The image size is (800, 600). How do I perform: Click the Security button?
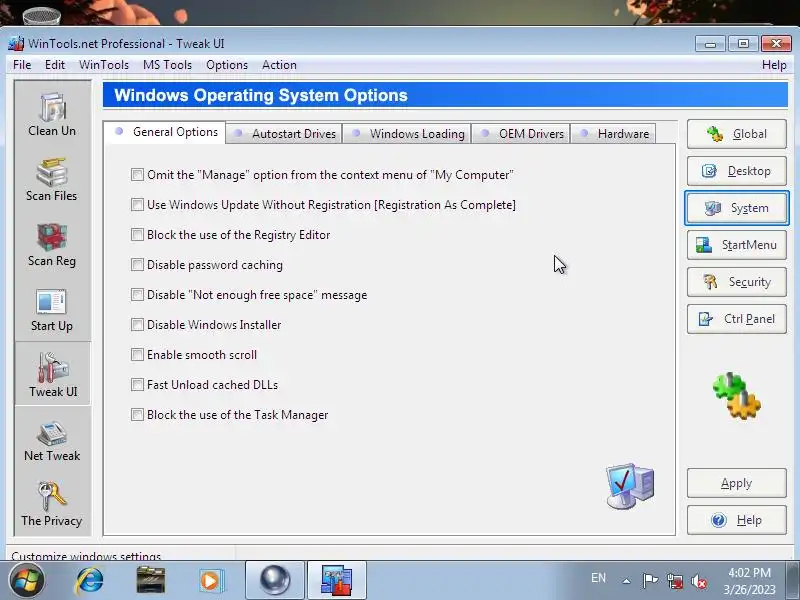click(x=737, y=282)
